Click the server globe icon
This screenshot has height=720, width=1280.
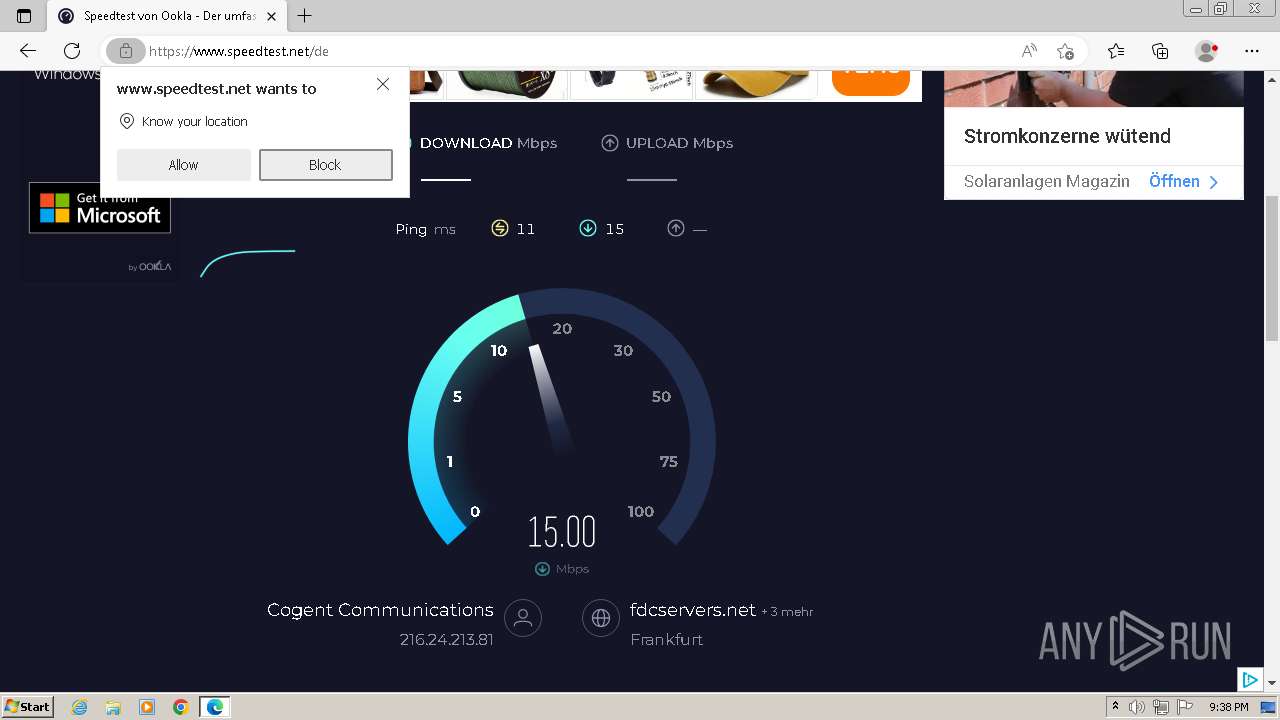click(601, 618)
